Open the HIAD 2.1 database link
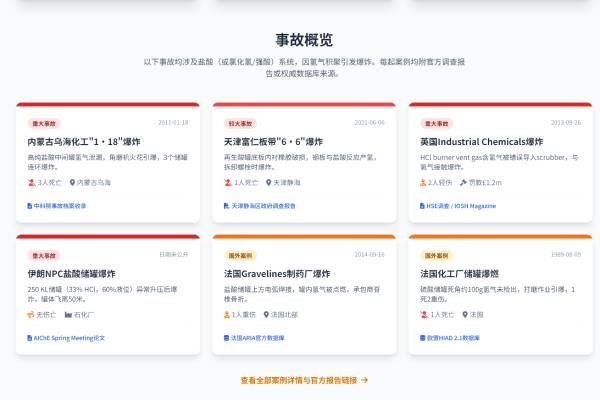The width and height of the screenshot is (600, 400). point(450,338)
